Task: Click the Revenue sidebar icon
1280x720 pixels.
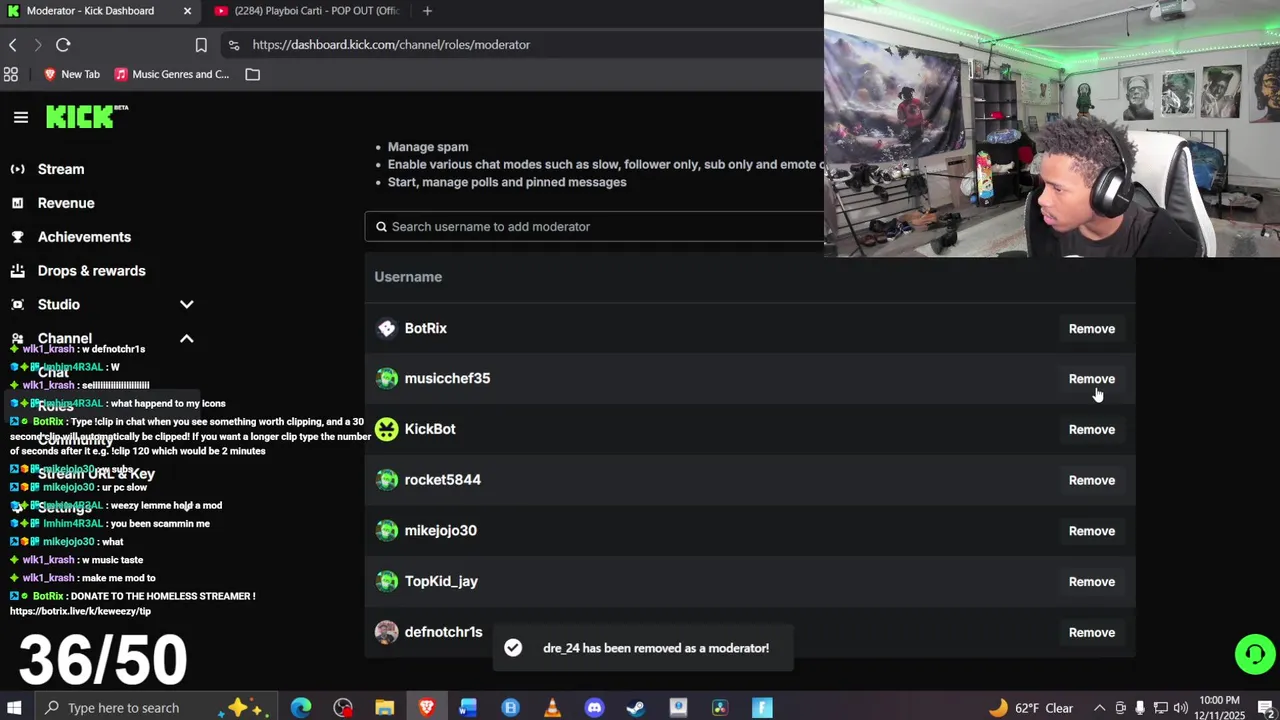Action: pyautogui.click(x=17, y=203)
